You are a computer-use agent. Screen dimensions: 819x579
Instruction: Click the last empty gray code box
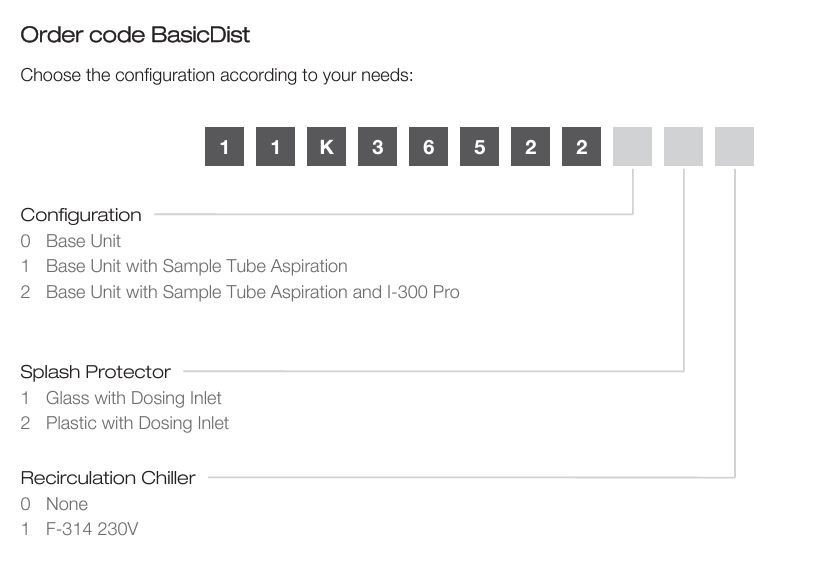point(734,146)
